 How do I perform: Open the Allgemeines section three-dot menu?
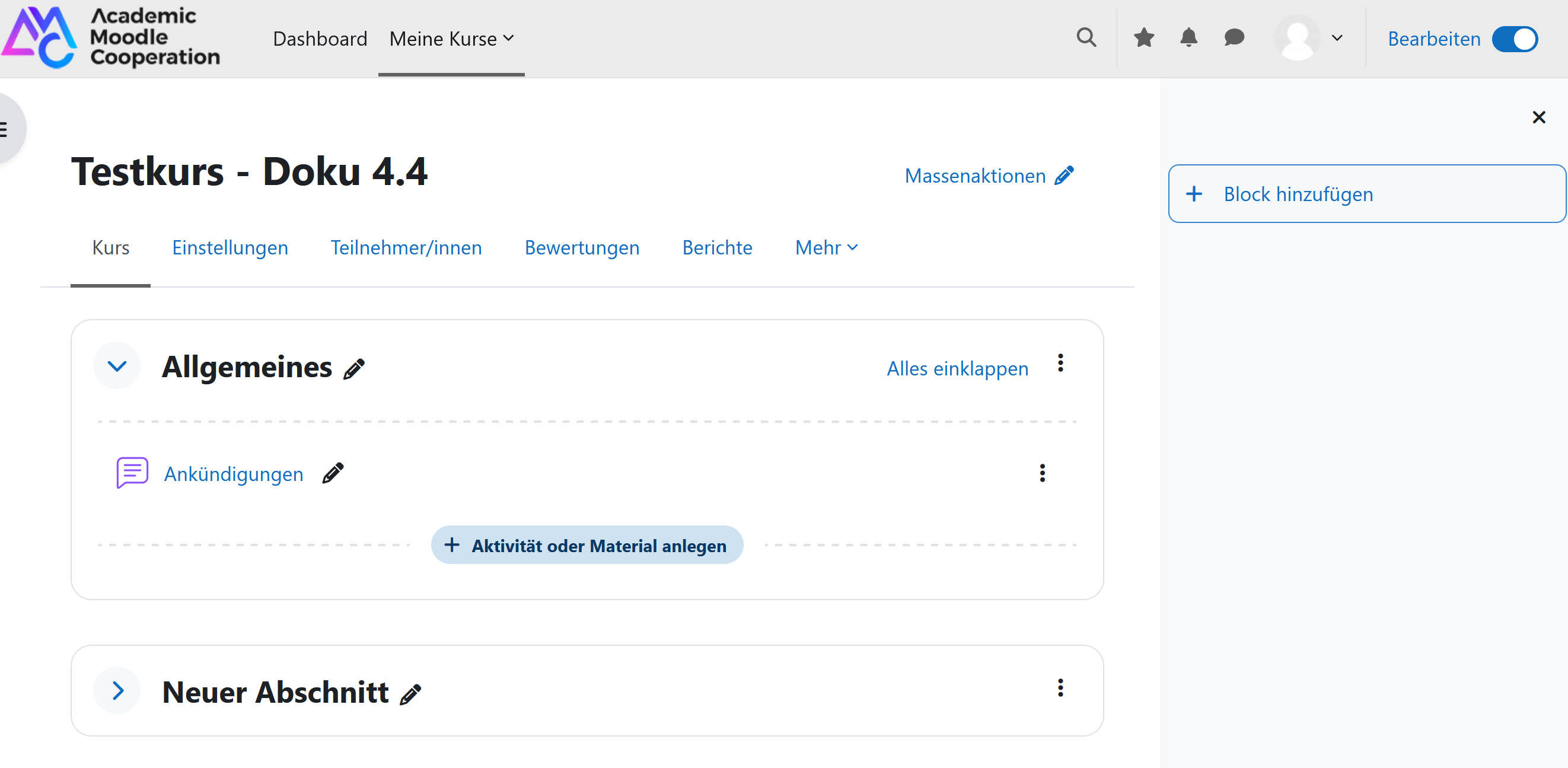point(1060,364)
